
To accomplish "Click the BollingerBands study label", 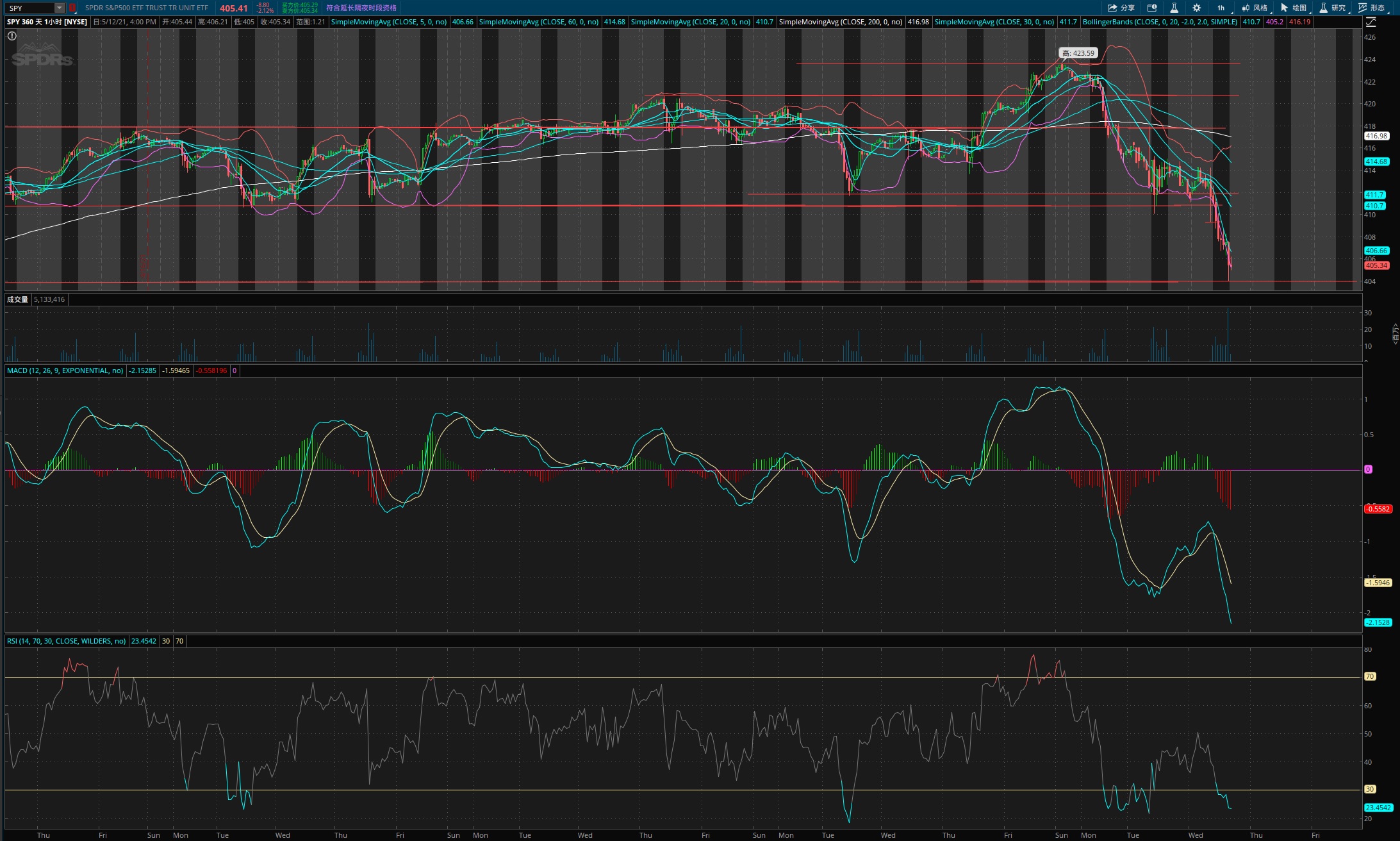I will tap(1160, 22).
